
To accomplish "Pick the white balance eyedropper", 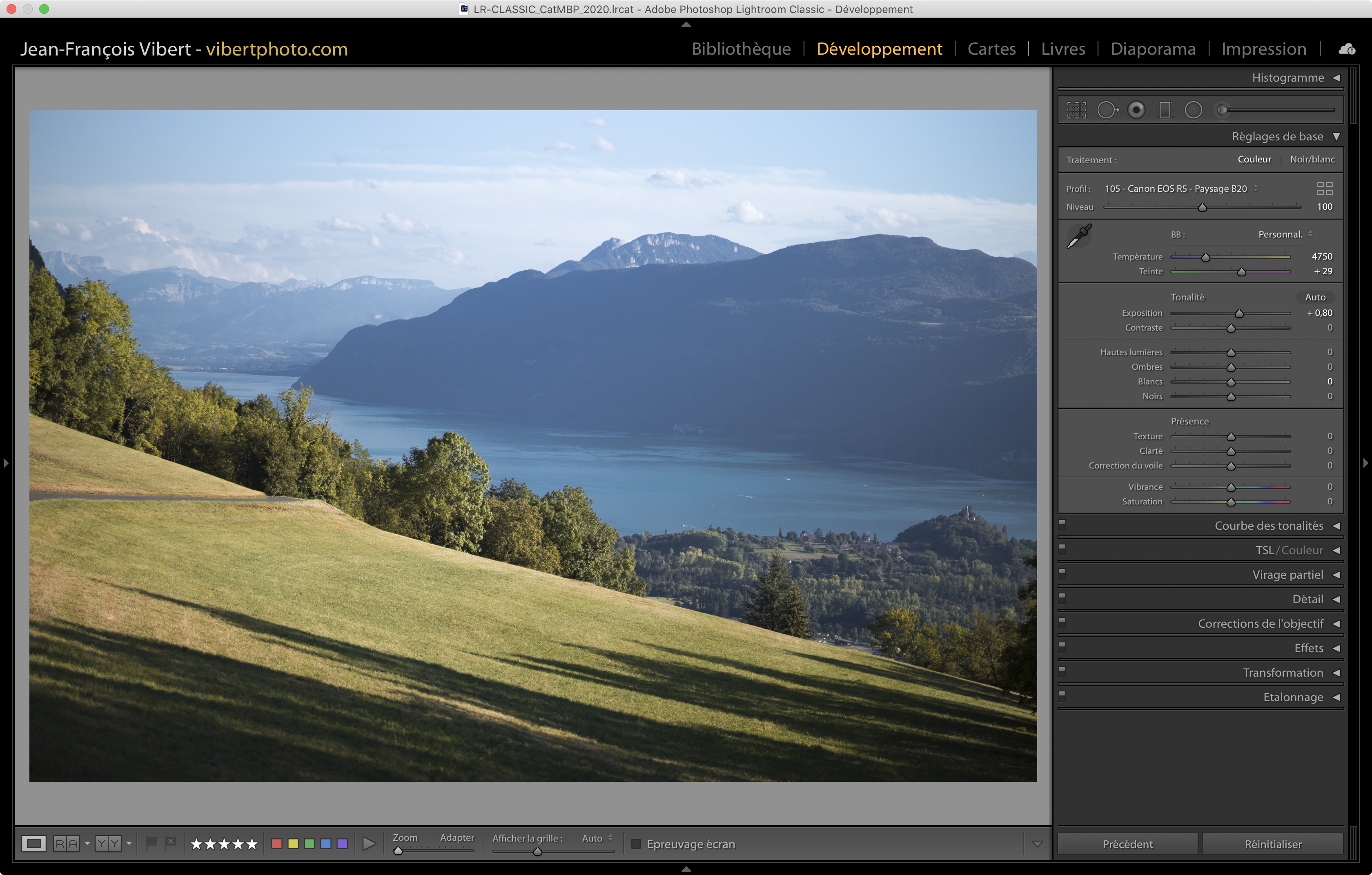I will (x=1078, y=235).
